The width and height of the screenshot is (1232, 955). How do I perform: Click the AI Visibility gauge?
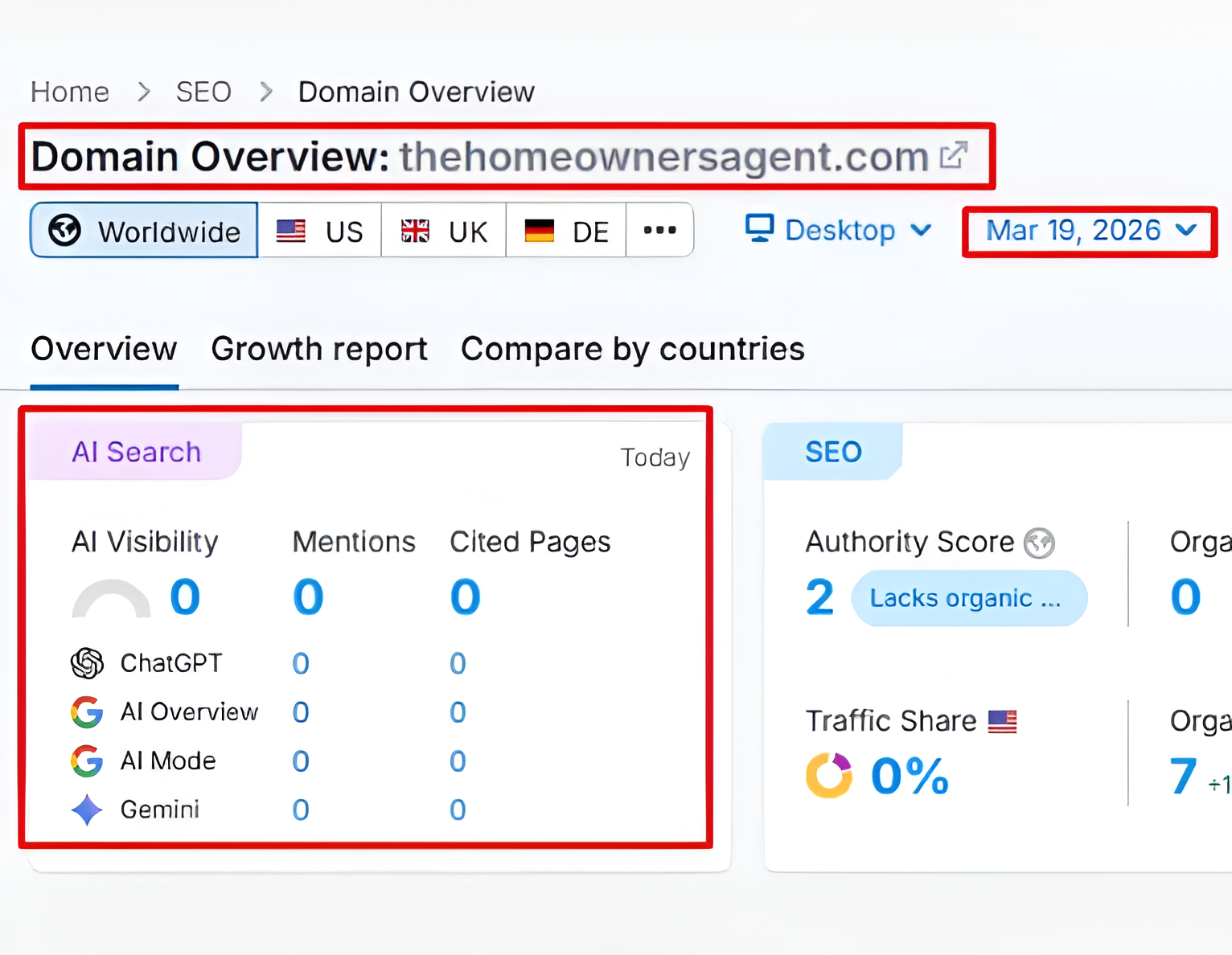click(x=111, y=598)
